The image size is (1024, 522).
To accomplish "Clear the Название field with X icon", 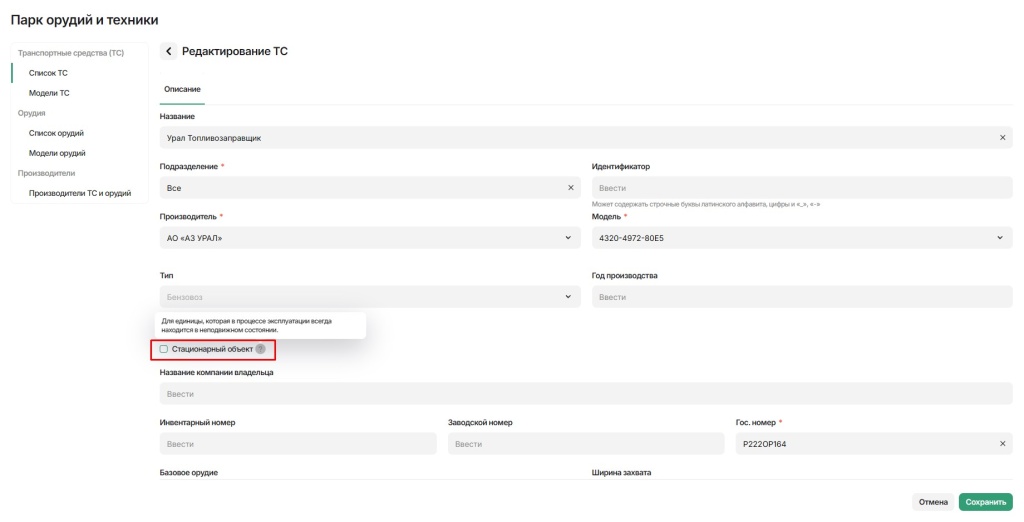I will [x=1003, y=137].
